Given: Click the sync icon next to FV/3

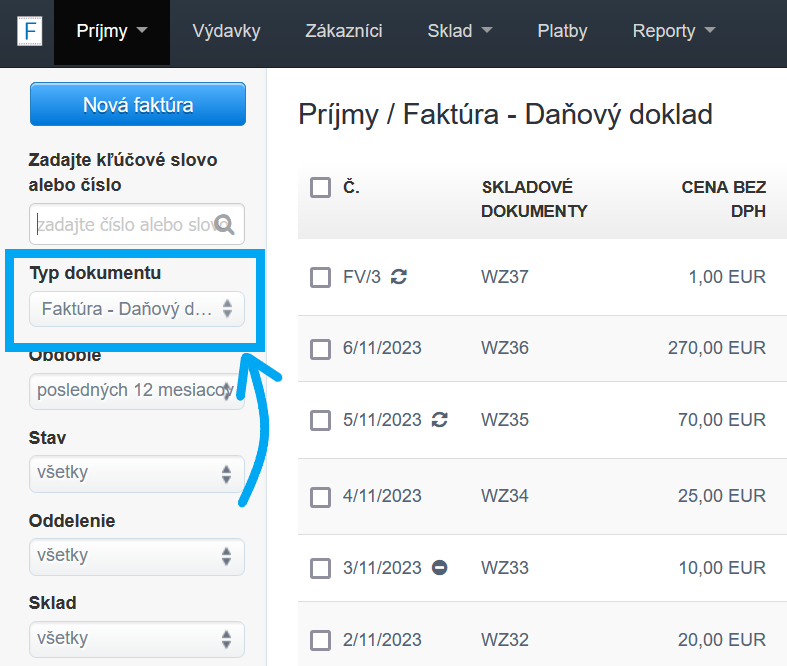Looking at the screenshot, I should coord(399,277).
